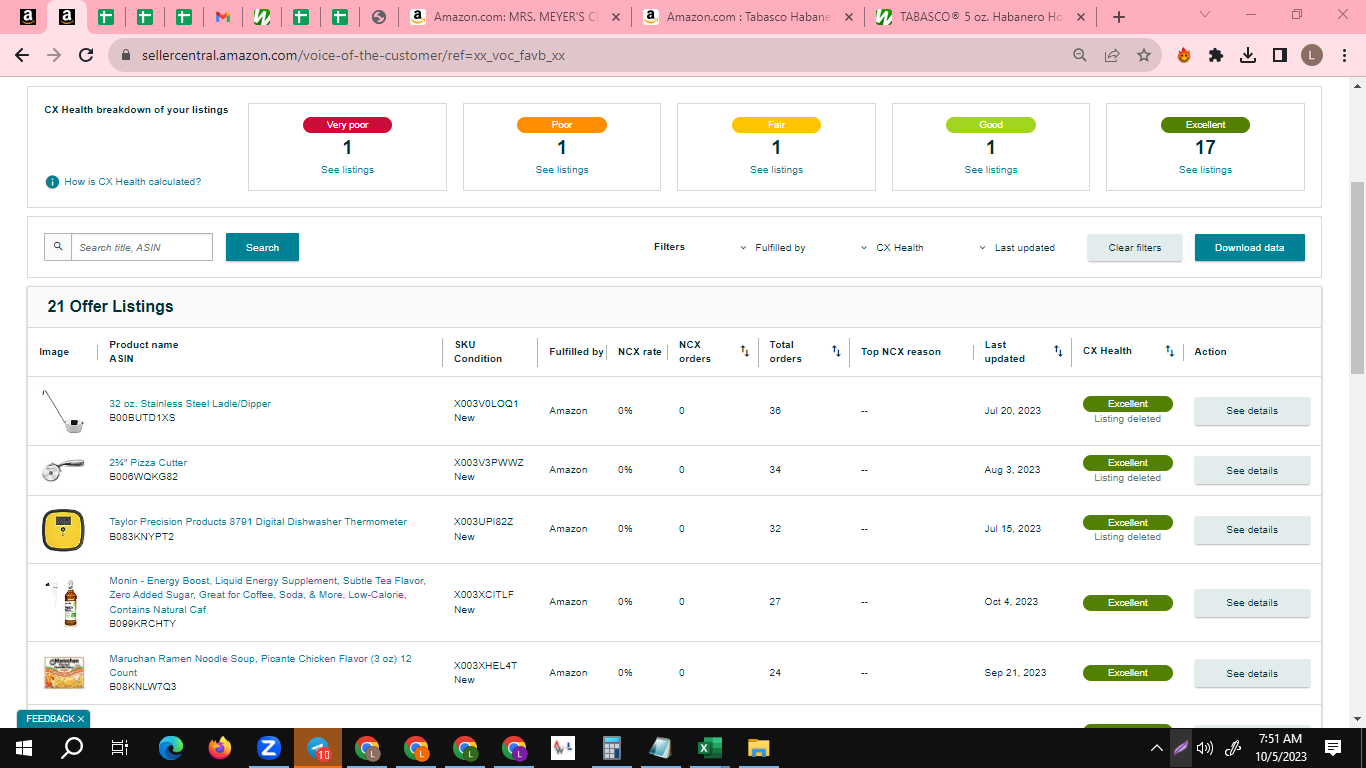Screen dimensions: 1366x768
Task: See details for the Pizza Cutter listing
Action: pos(1252,471)
